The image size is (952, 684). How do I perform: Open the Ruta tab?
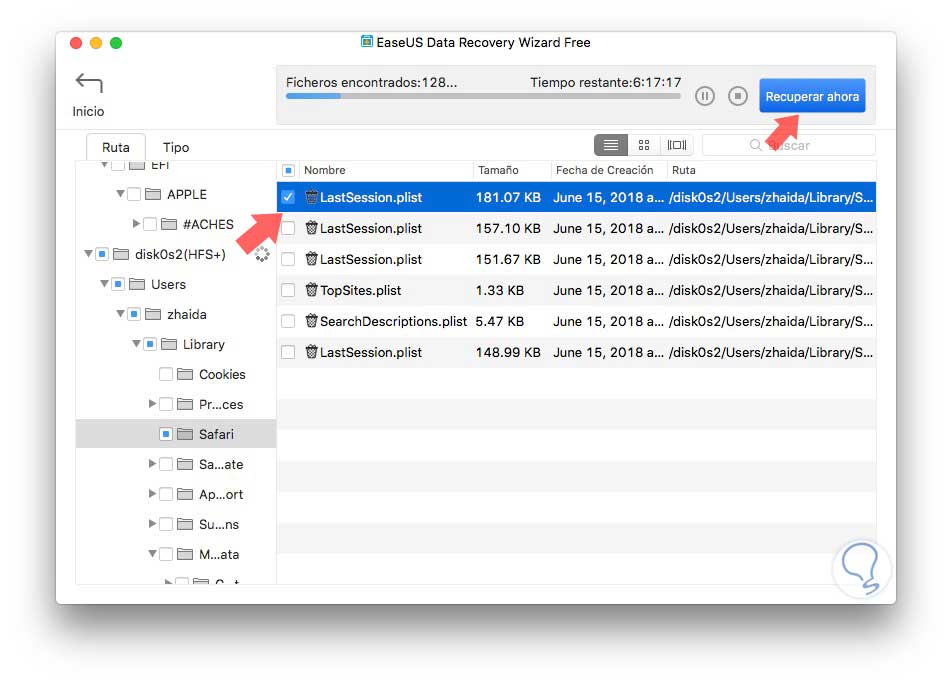coord(115,147)
